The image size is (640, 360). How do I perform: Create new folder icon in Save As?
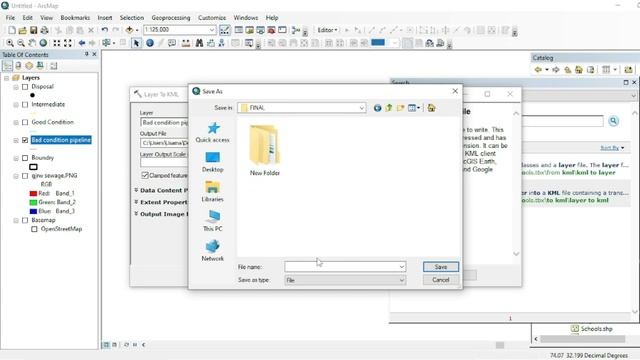click(400, 108)
